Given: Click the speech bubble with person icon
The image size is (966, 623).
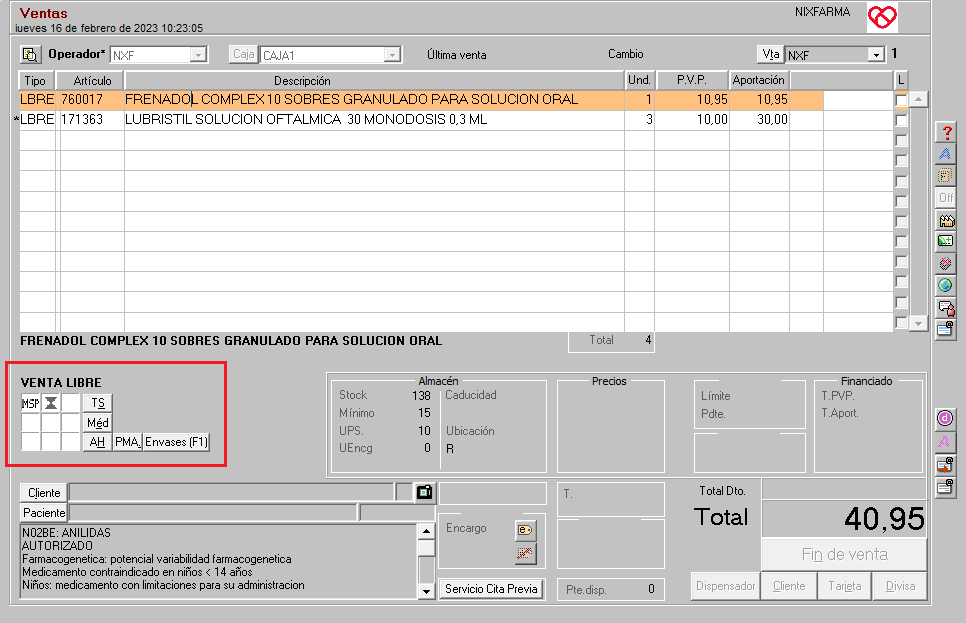Looking at the screenshot, I should tap(946, 307).
